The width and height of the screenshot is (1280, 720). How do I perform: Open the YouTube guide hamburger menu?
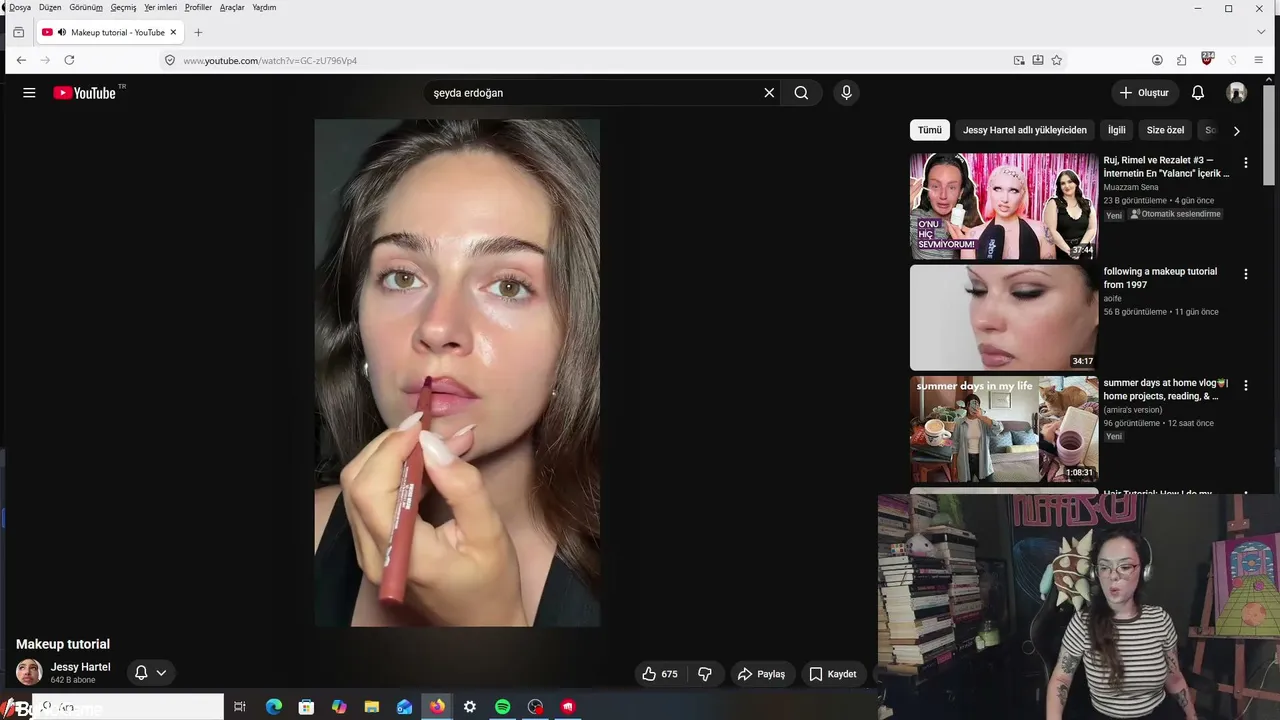pos(29,93)
